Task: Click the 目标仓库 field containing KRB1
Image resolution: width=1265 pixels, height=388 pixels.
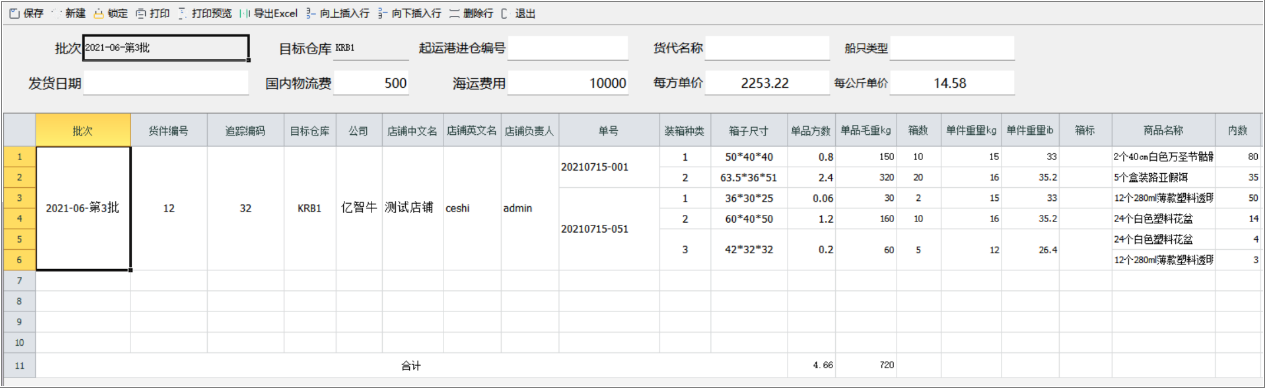Action: (x=370, y=48)
